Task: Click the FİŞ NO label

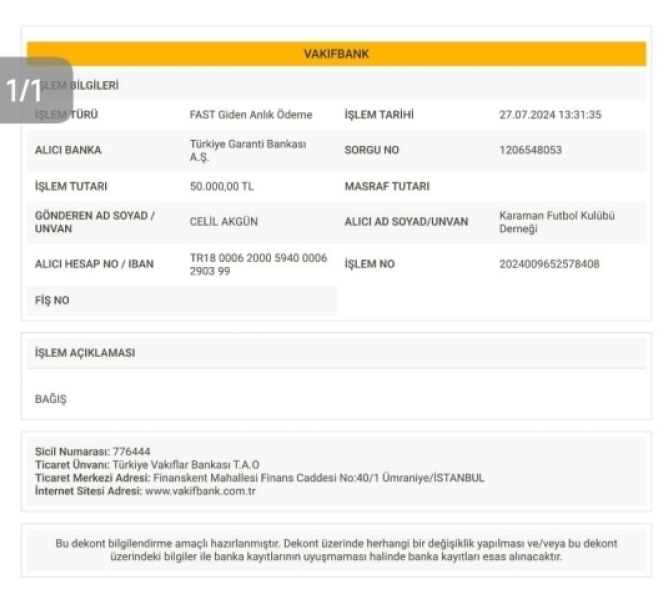Action: pos(52,300)
